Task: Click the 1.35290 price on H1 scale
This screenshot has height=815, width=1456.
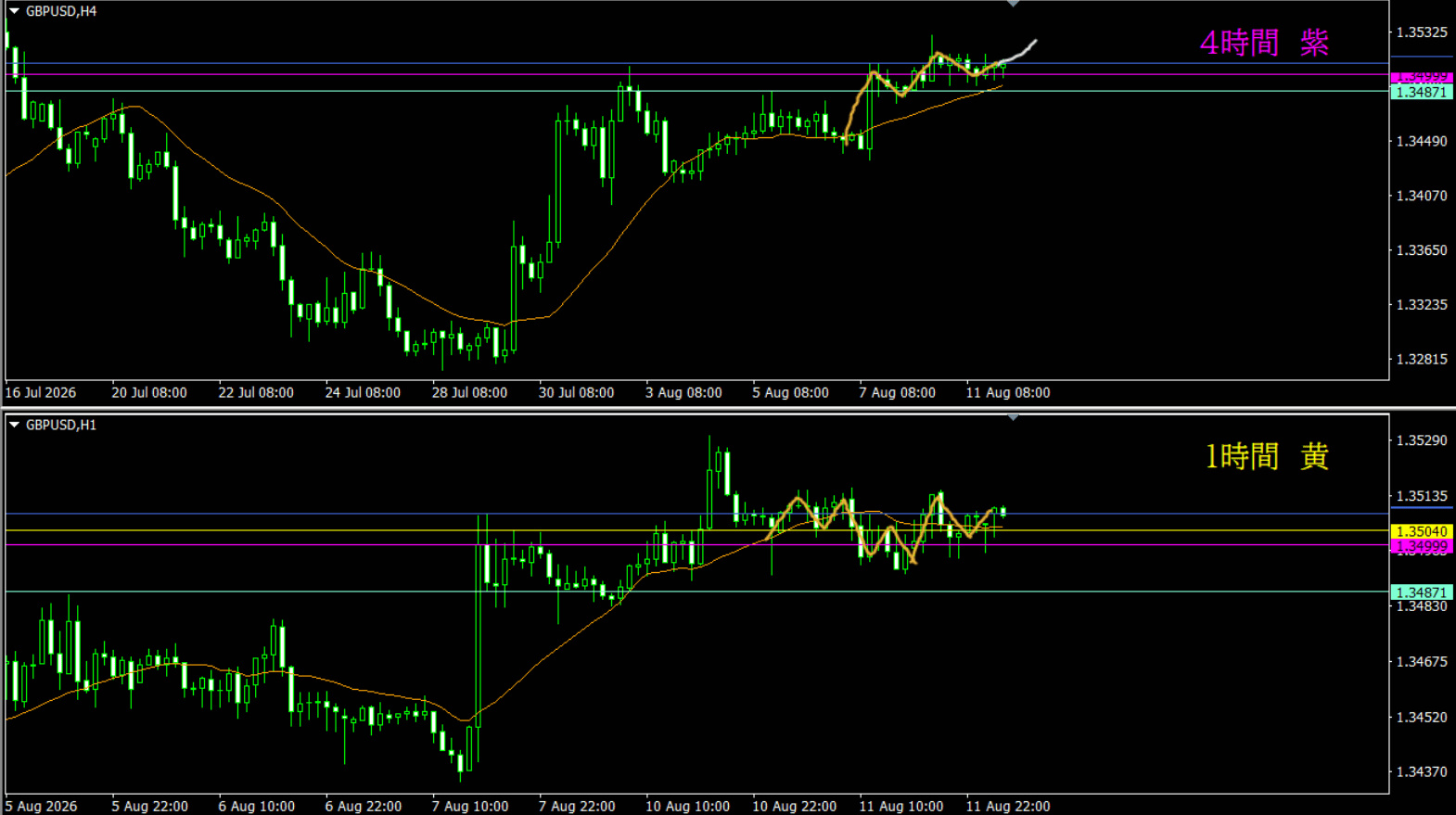Action: pyautogui.click(x=1422, y=440)
